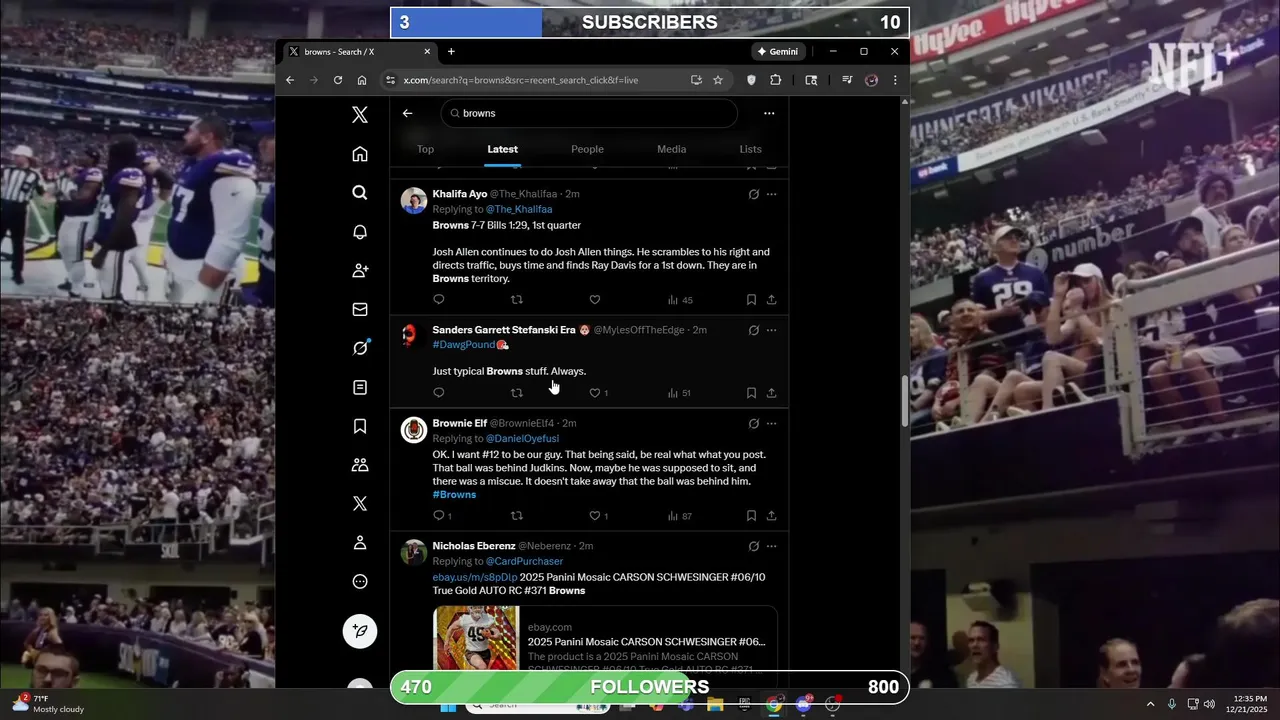Share the Sanders Garrett Stefanski Era post
This screenshot has width=1280, height=720.
point(771,393)
